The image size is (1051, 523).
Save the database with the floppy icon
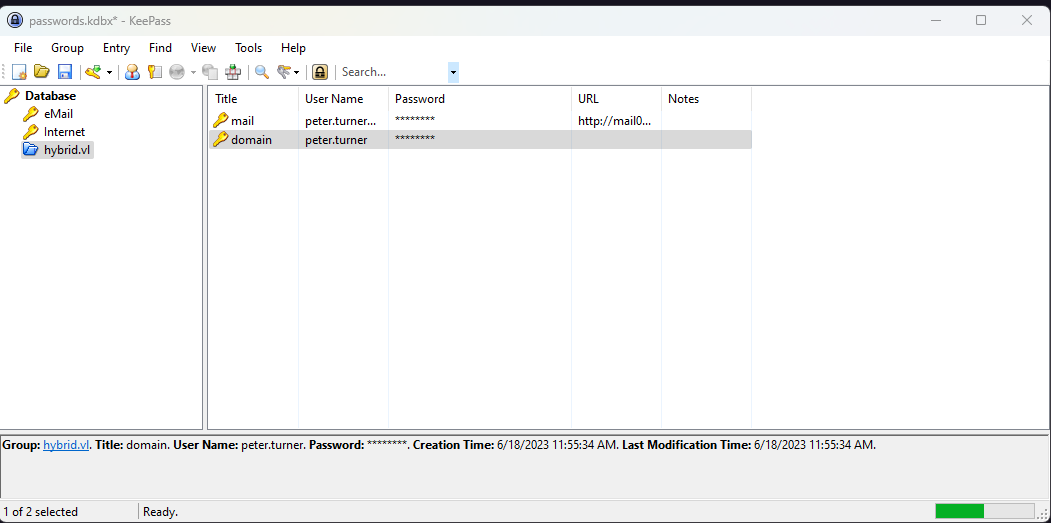[x=64, y=72]
